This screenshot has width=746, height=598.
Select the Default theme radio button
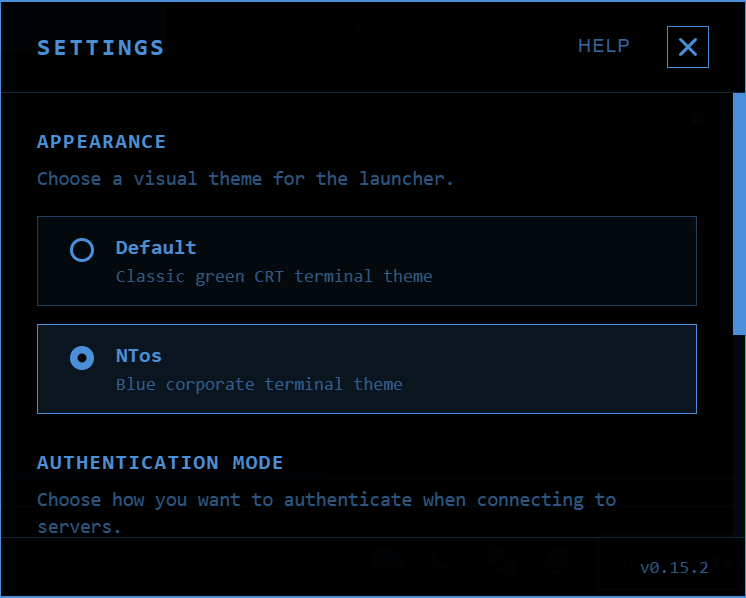tap(82, 250)
